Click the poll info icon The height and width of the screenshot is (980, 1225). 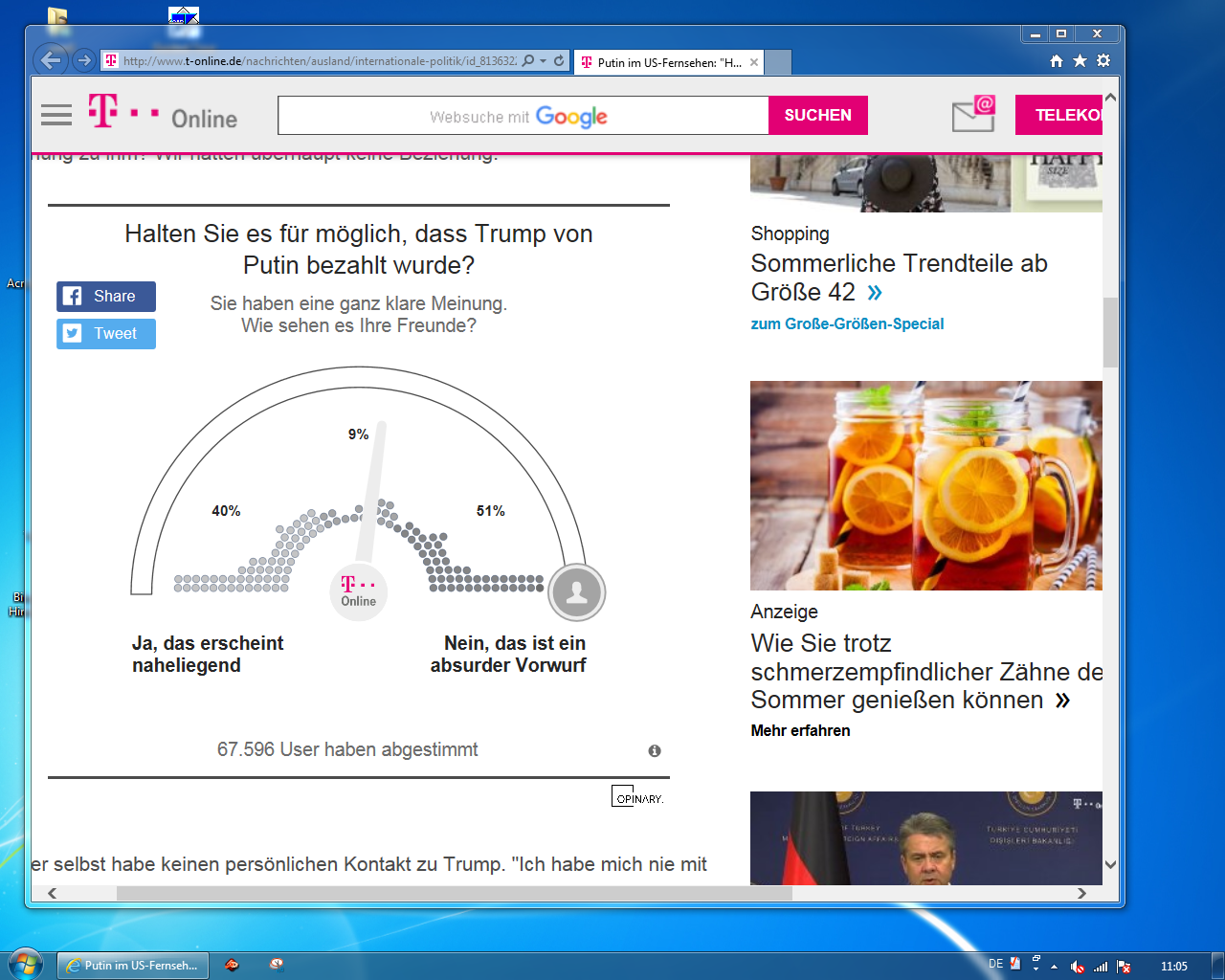point(655,751)
